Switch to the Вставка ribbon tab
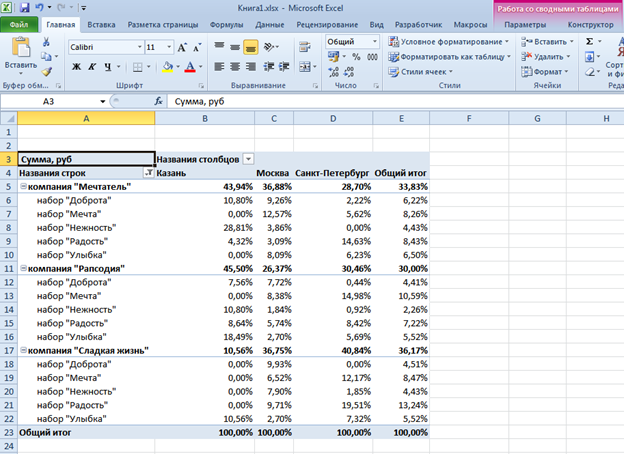 click(x=100, y=23)
